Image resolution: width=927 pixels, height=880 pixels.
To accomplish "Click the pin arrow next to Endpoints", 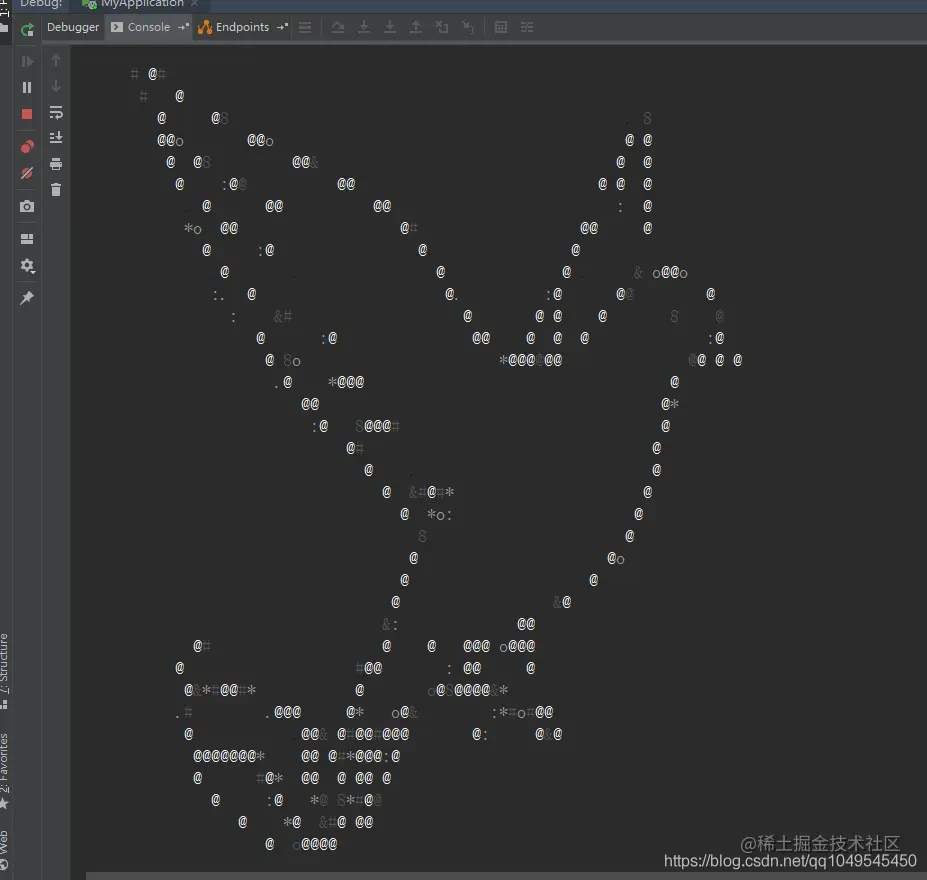I will (283, 27).
